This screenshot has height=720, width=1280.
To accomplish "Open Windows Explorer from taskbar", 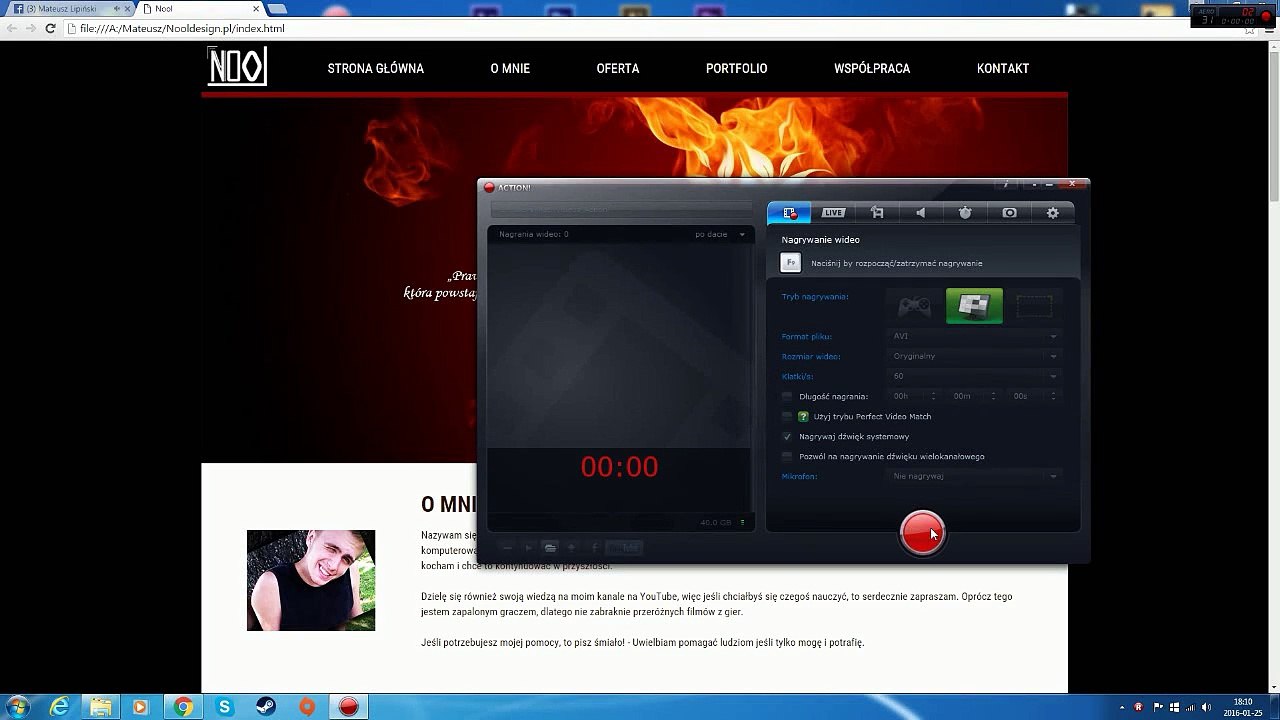I will [x=101, y=707].
